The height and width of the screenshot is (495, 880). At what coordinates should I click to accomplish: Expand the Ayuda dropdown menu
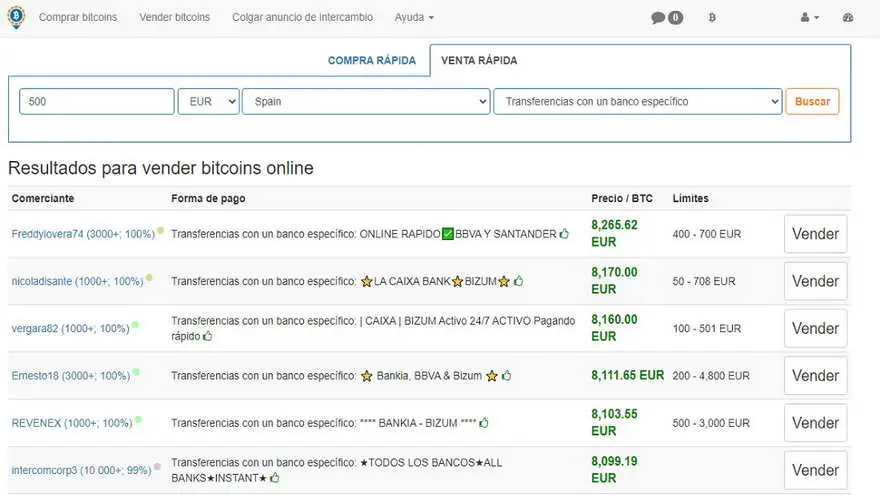[414, 17]
